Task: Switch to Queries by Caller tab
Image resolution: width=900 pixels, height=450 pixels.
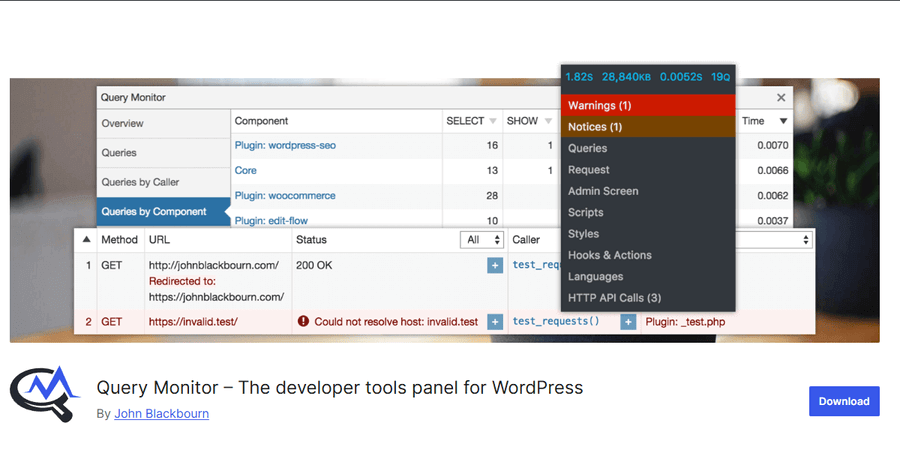Action: (x=164, y=182)
